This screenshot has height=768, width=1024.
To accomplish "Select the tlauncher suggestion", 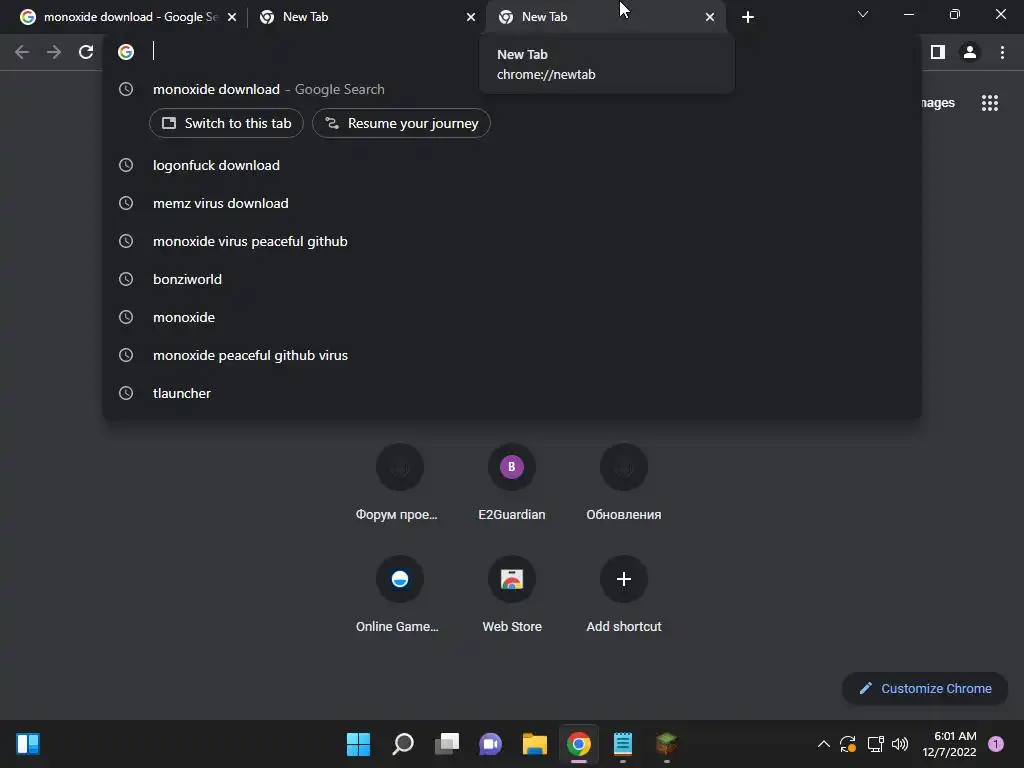I will pos(512,393).
